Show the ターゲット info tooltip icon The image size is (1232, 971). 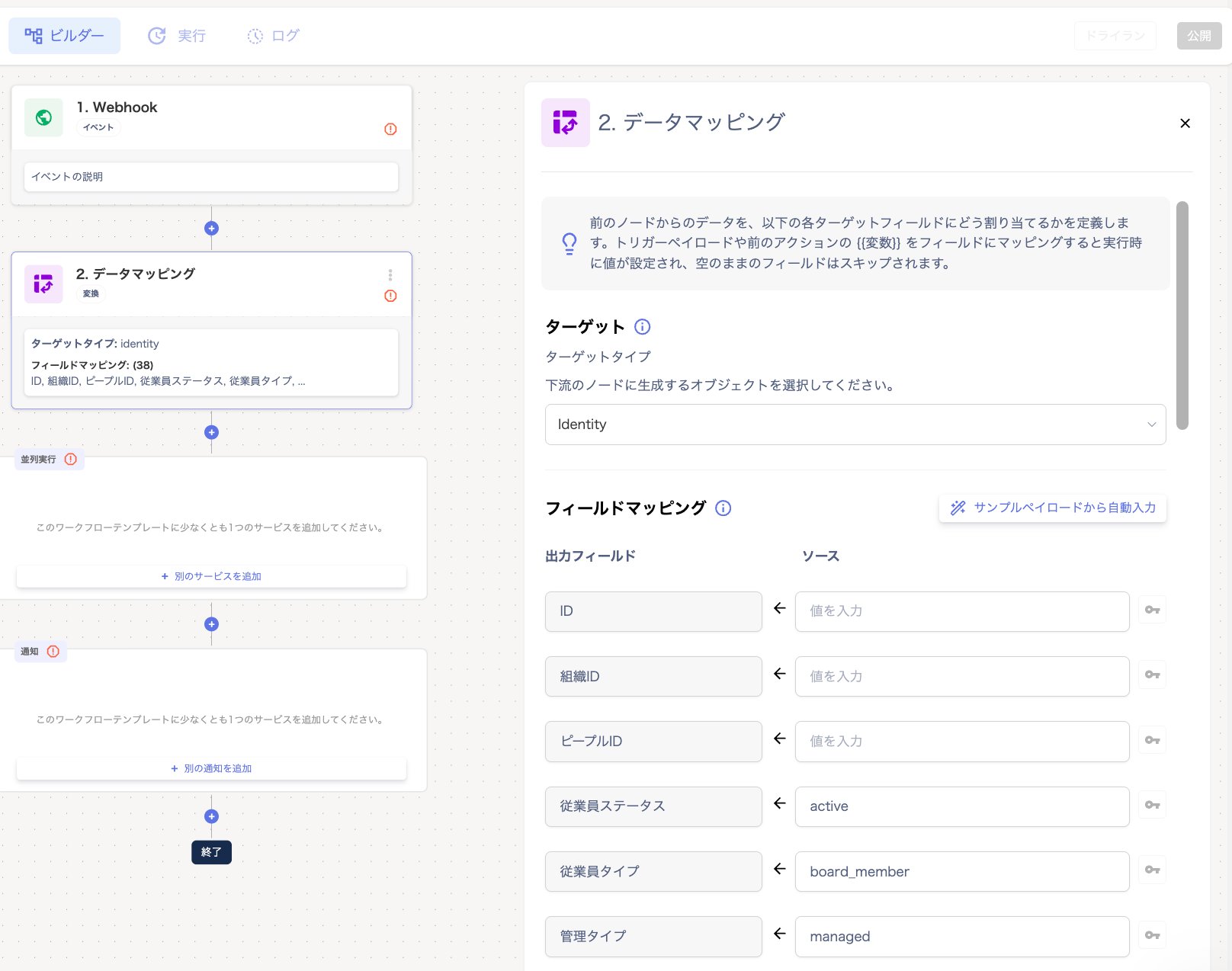pyautogui.click(x=643, y=327)
